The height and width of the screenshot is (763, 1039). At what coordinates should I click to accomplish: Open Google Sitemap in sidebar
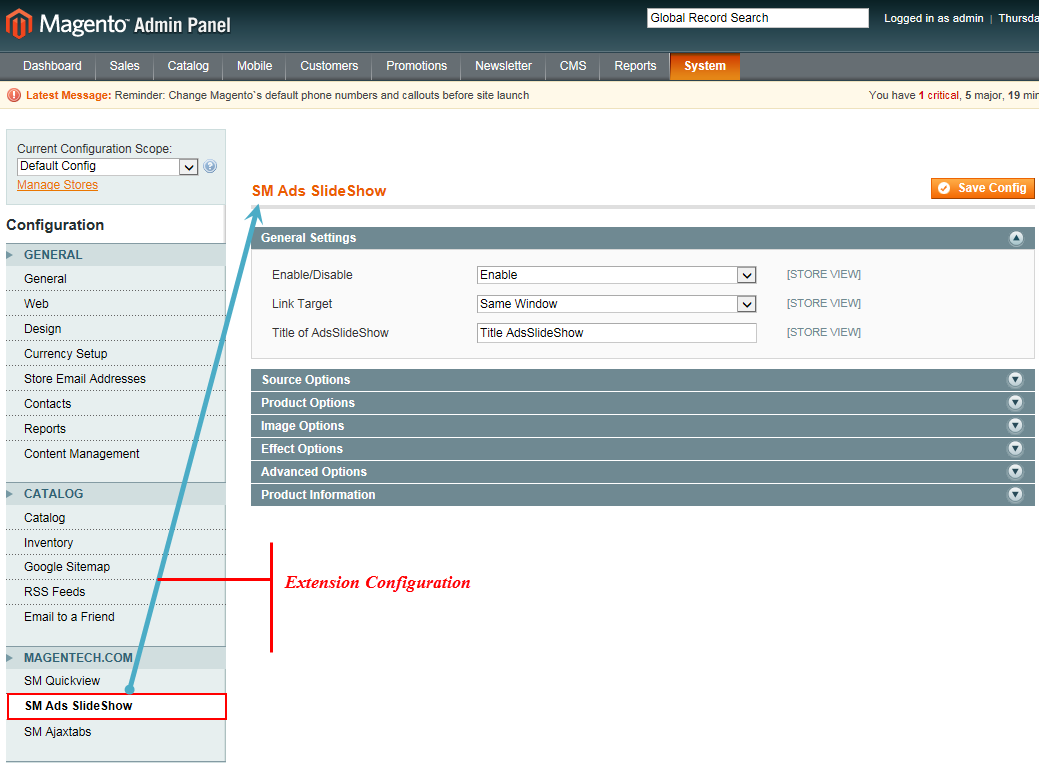pyautogui.click(x=115, y=567)
